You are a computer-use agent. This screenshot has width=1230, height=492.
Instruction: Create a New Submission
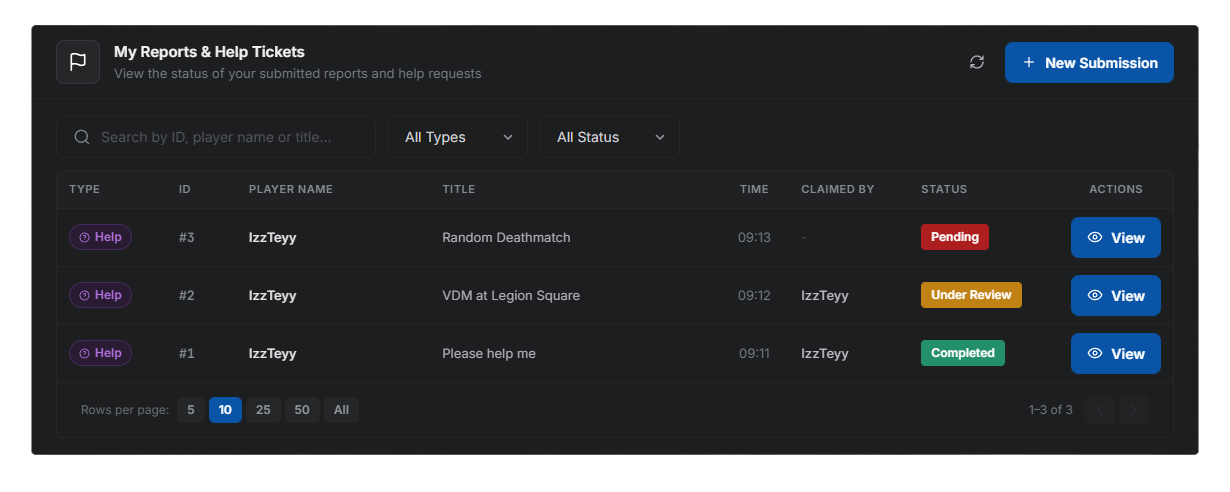pyautogui.click(x=1089, y=62)
